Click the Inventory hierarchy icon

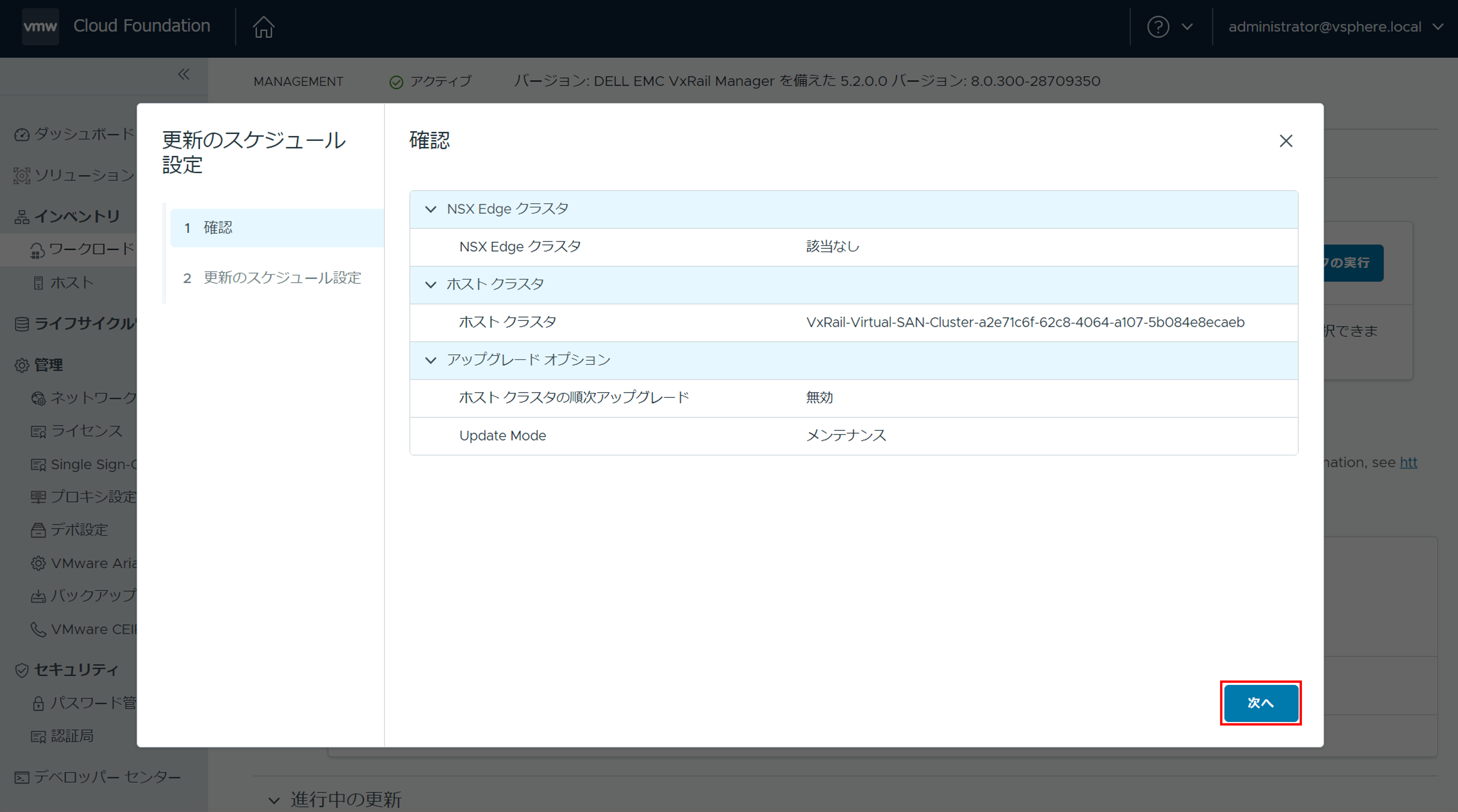click(22, 217)
